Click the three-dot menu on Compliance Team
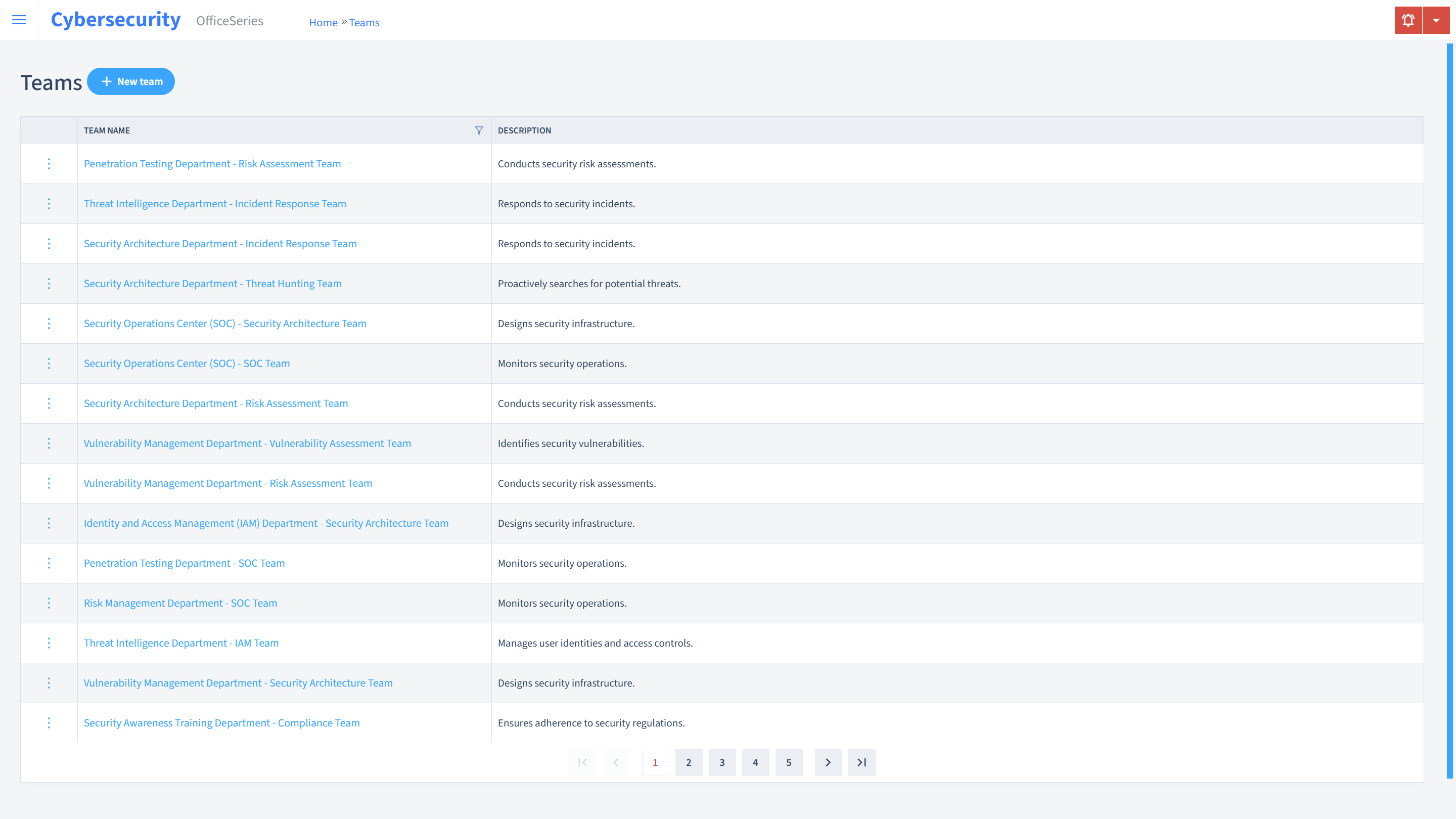Viewport: 1456px width, 819px height. (49, 723)
